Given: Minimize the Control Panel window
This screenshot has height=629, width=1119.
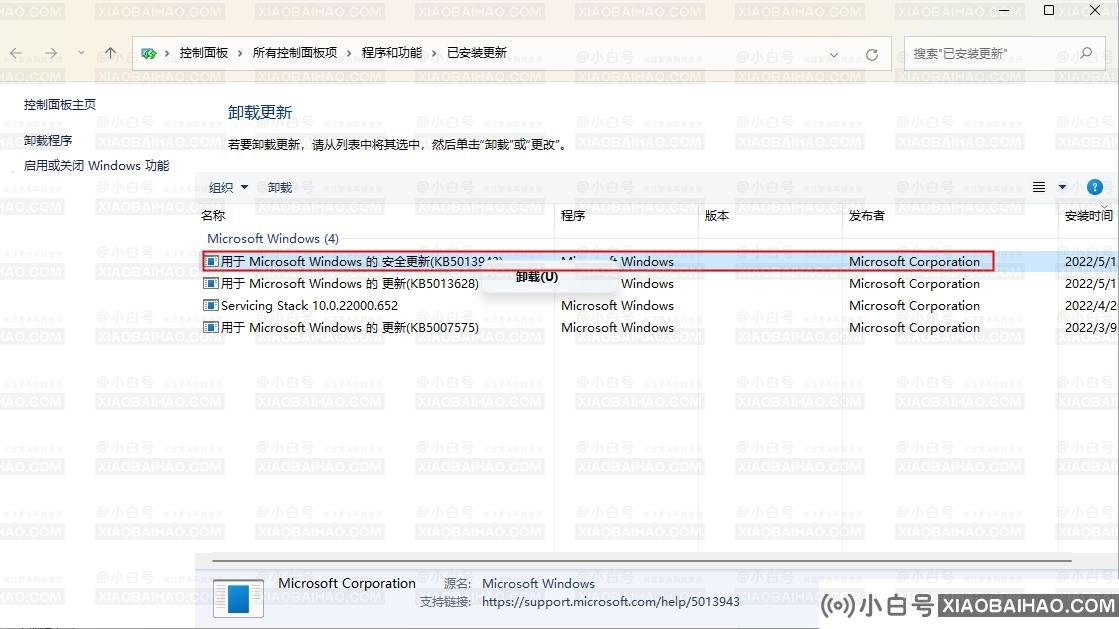Looking at the screenshot, I should (x=1003, y=10).
